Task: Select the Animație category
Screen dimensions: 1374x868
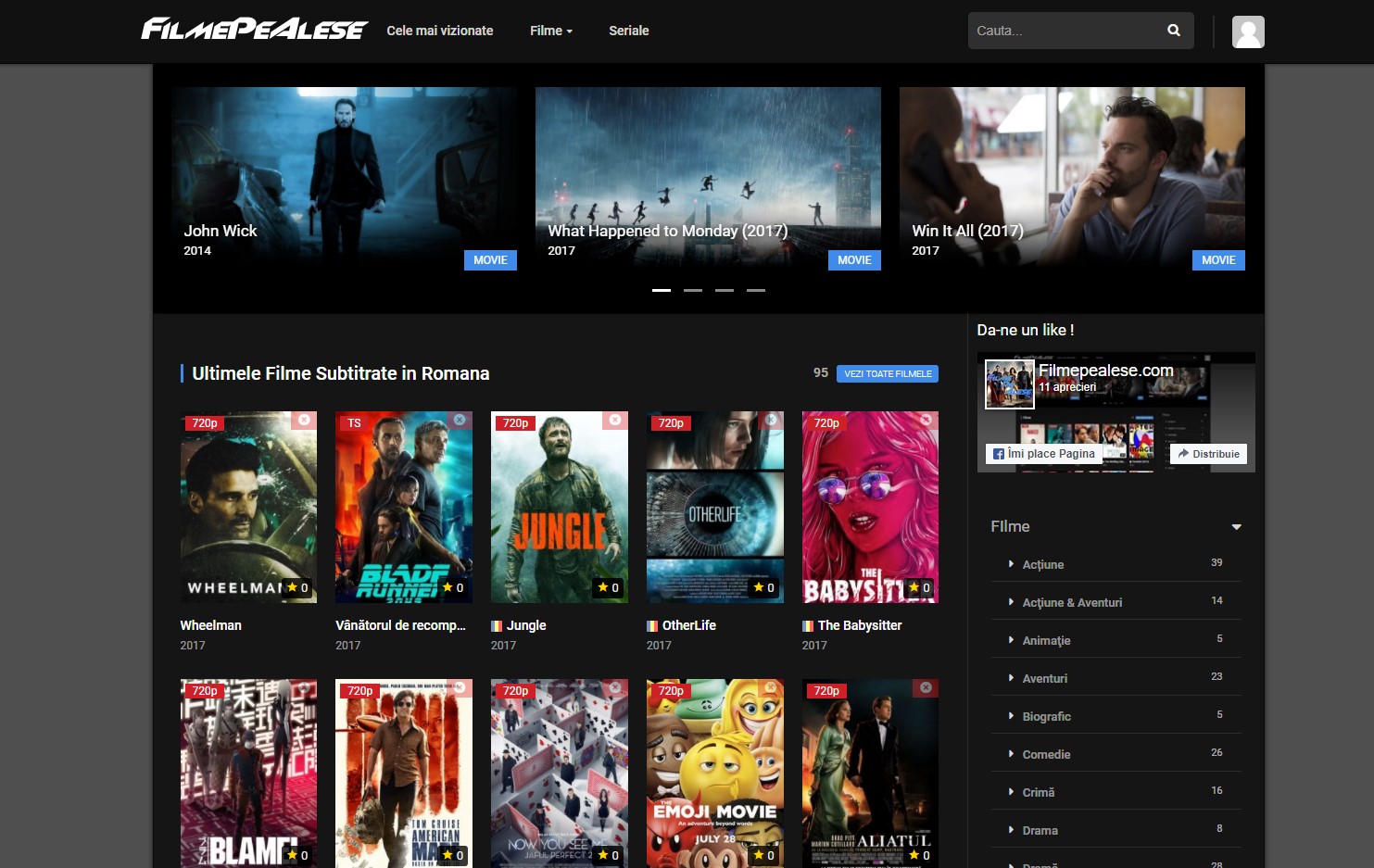Action: tap(1046, 640)
